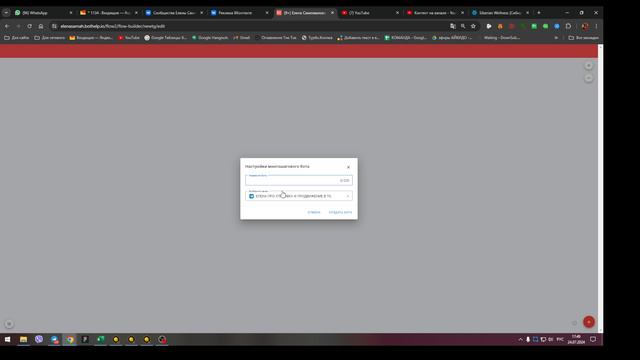Click the zoom-in circle button on canvas
This screenshot has height=360, width=640.
(x=589, y=65)
